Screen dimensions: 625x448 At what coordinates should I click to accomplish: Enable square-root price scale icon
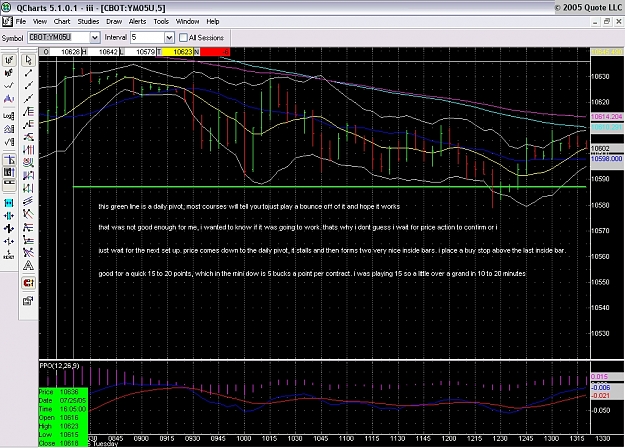[9, 141]
